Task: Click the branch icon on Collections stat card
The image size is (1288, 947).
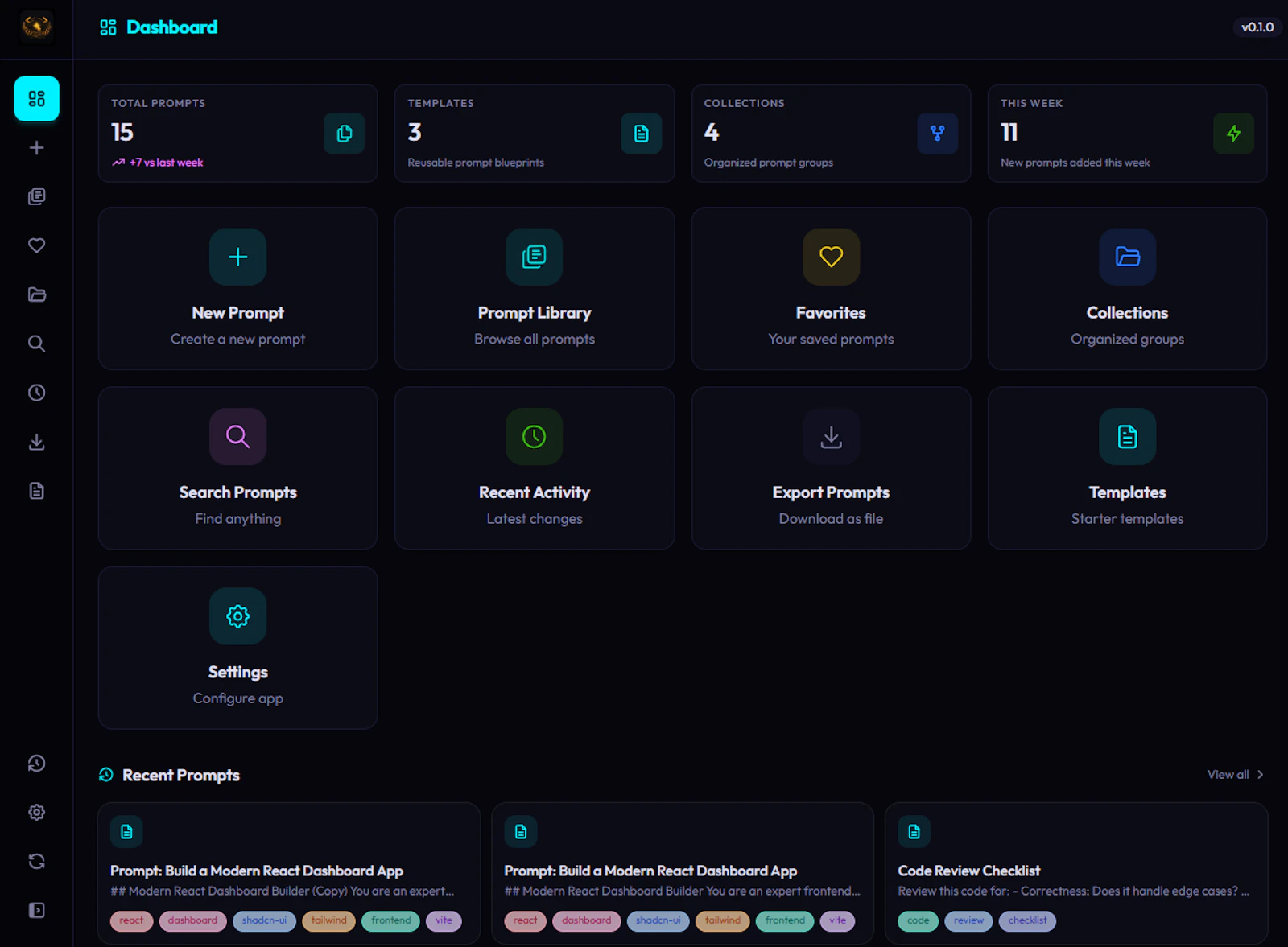Action: point(938,134)
